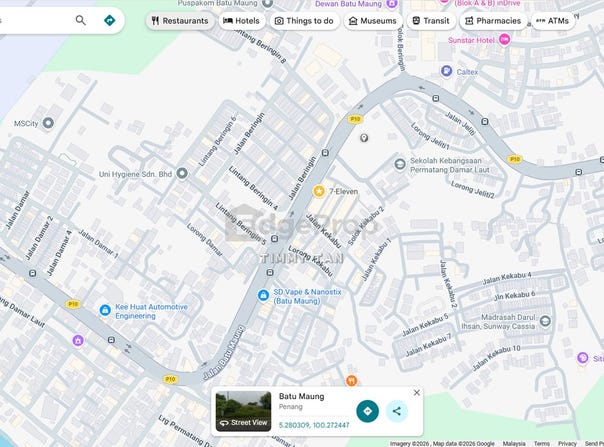Screen dimensions: 604x447
Task: Open Street View thumbnail for Batu Maung
Action: (x=243, y=411)
